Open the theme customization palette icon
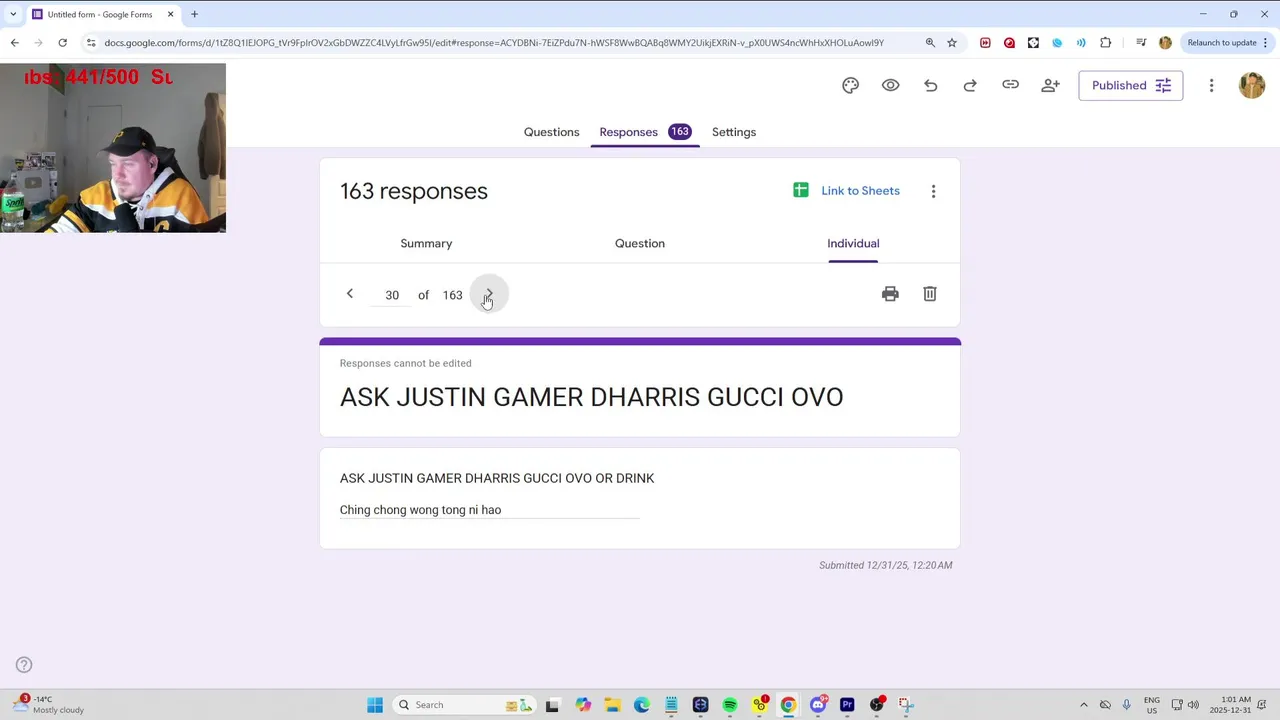The height and width of the screenshot is (720, 1280). click(850, 86)
